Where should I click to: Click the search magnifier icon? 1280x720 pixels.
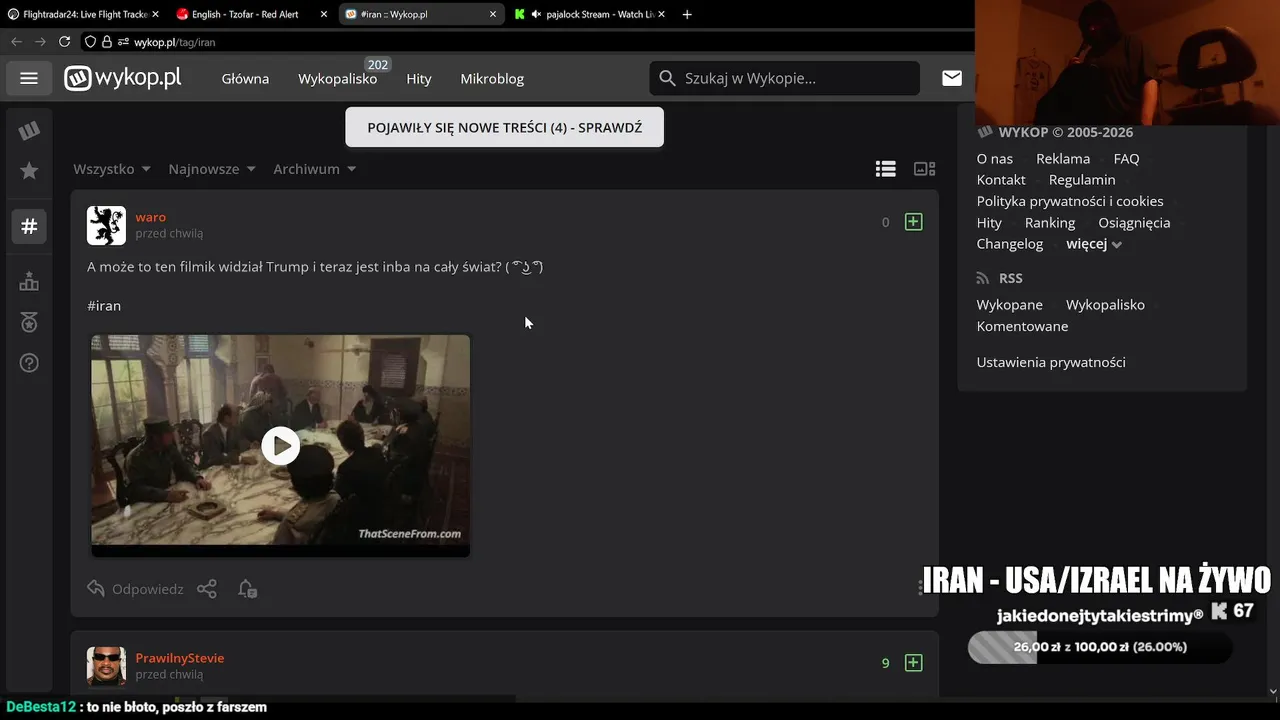click(667, 78)
